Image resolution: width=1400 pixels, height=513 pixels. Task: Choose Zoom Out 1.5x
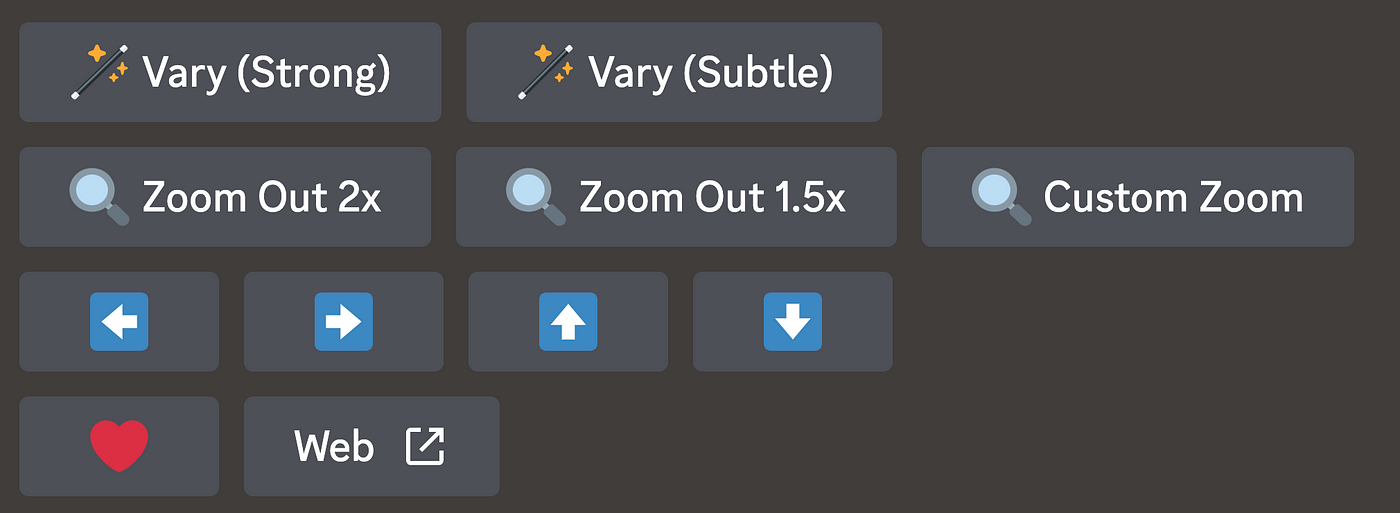pyautogui.click(x=676, y=197)
